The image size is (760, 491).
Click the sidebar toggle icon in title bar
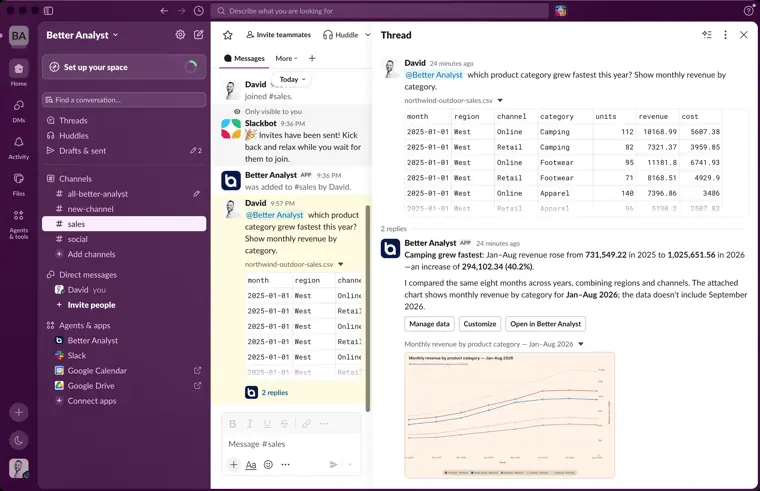48,11
